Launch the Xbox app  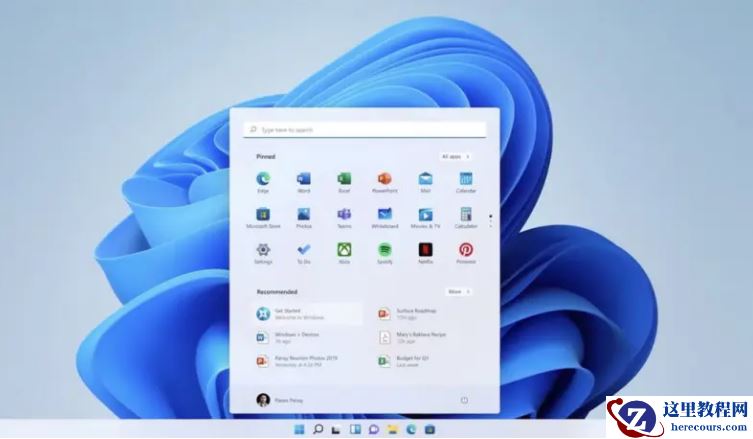coord(344,254)
